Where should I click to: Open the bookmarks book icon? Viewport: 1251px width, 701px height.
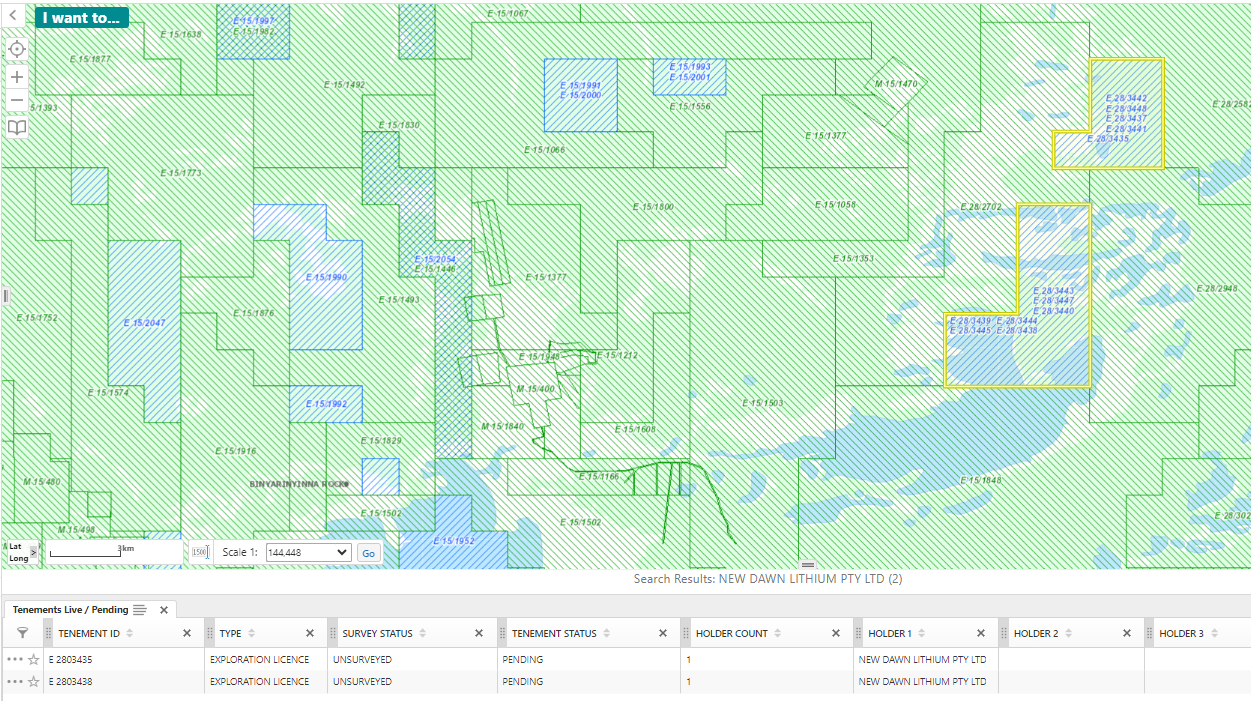pos(17,127)
